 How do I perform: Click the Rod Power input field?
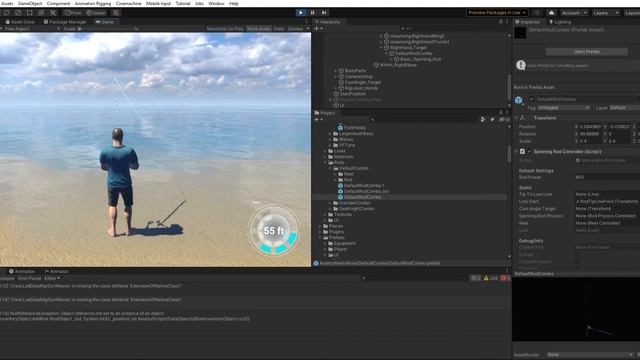[x=607, y=177]
